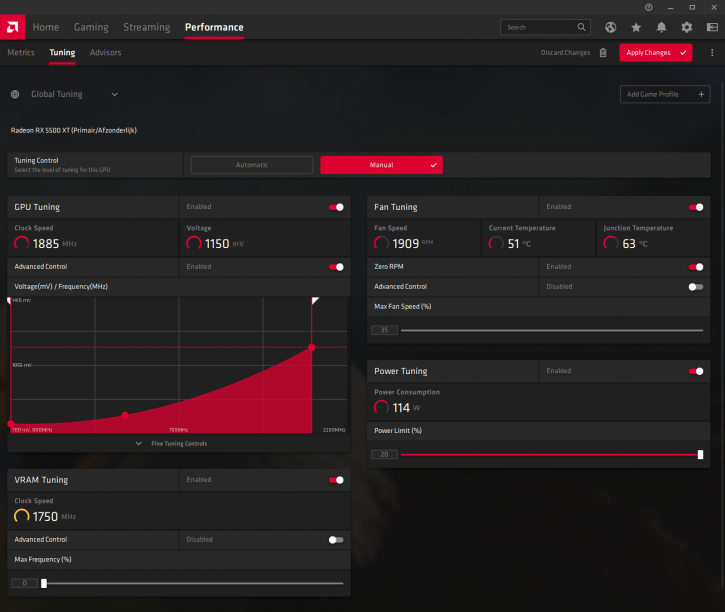Switch to the Metrics tab
This screenshot has height=612, width=725.
21,53
